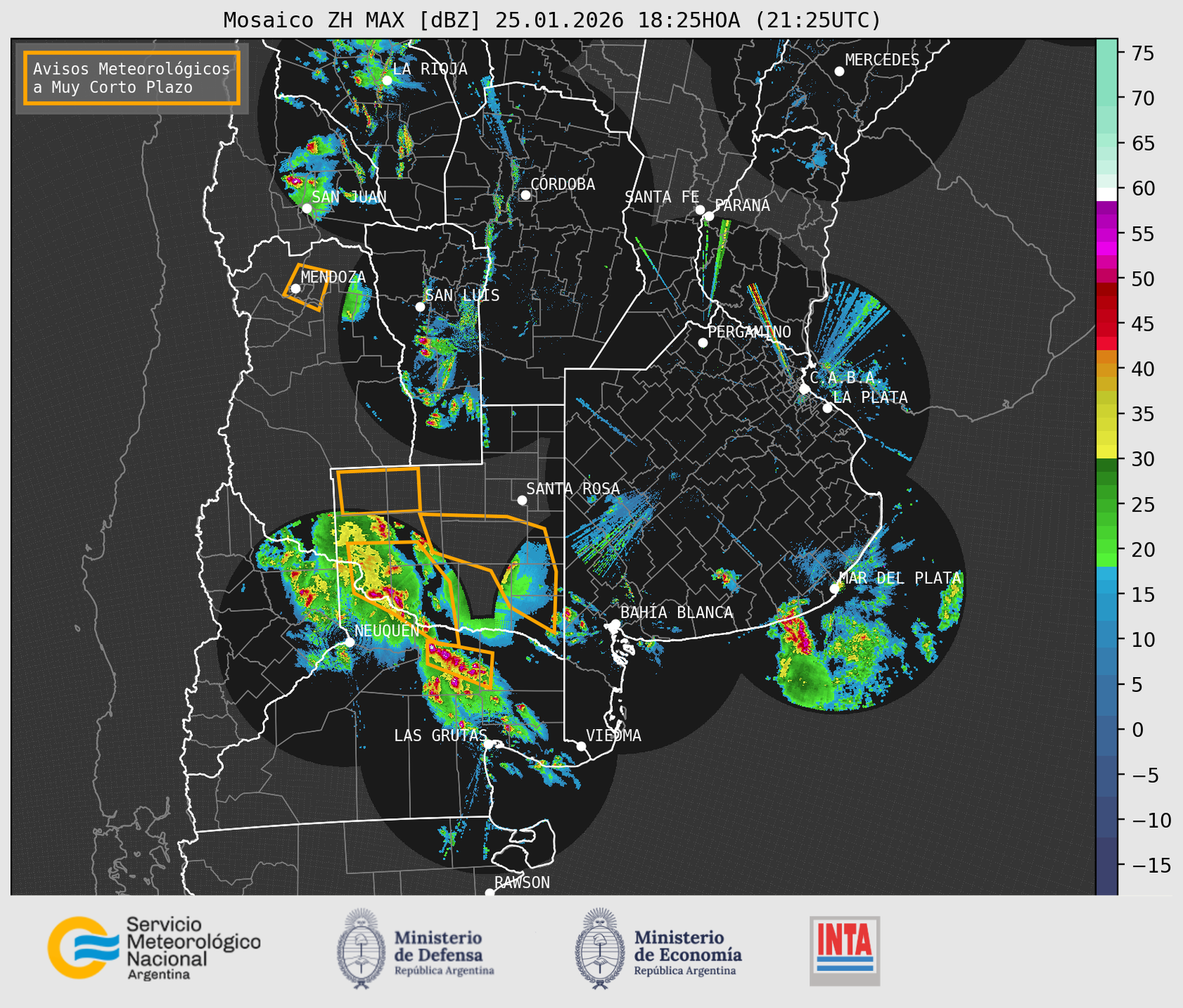Select the SAN JUAN city label
The image size is (1183, 1008).
349,197
